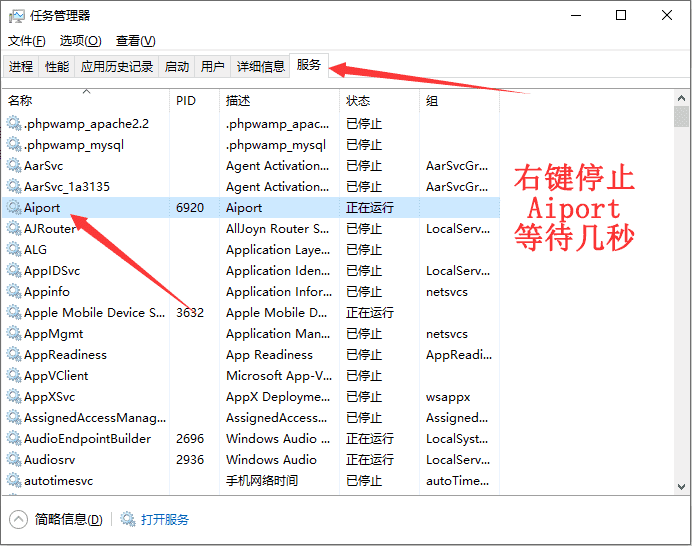
Task: Click the gear icon beside the ALG service
Action: click(x=14, y=250)
